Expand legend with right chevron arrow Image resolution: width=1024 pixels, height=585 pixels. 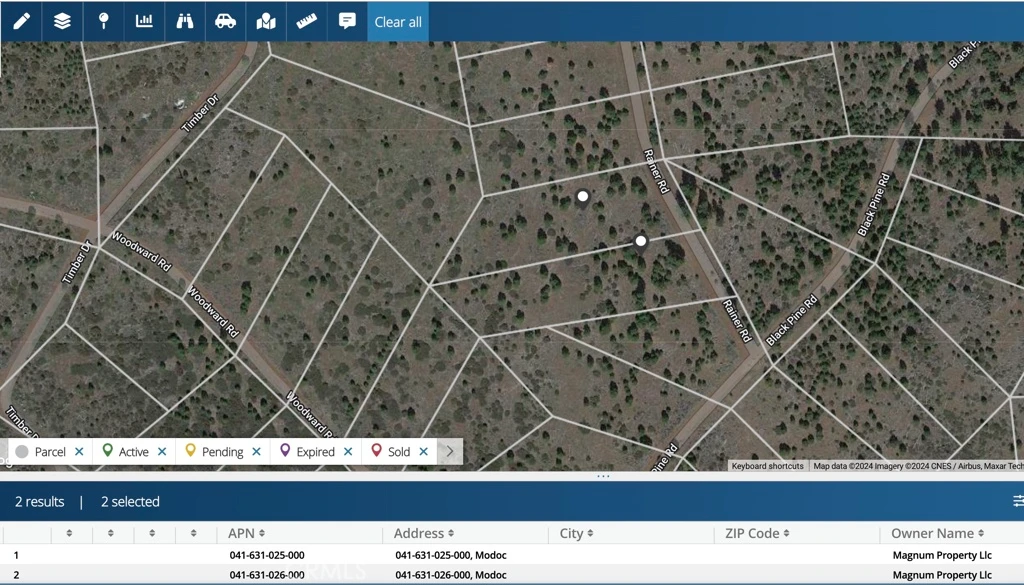click(450, 452)
